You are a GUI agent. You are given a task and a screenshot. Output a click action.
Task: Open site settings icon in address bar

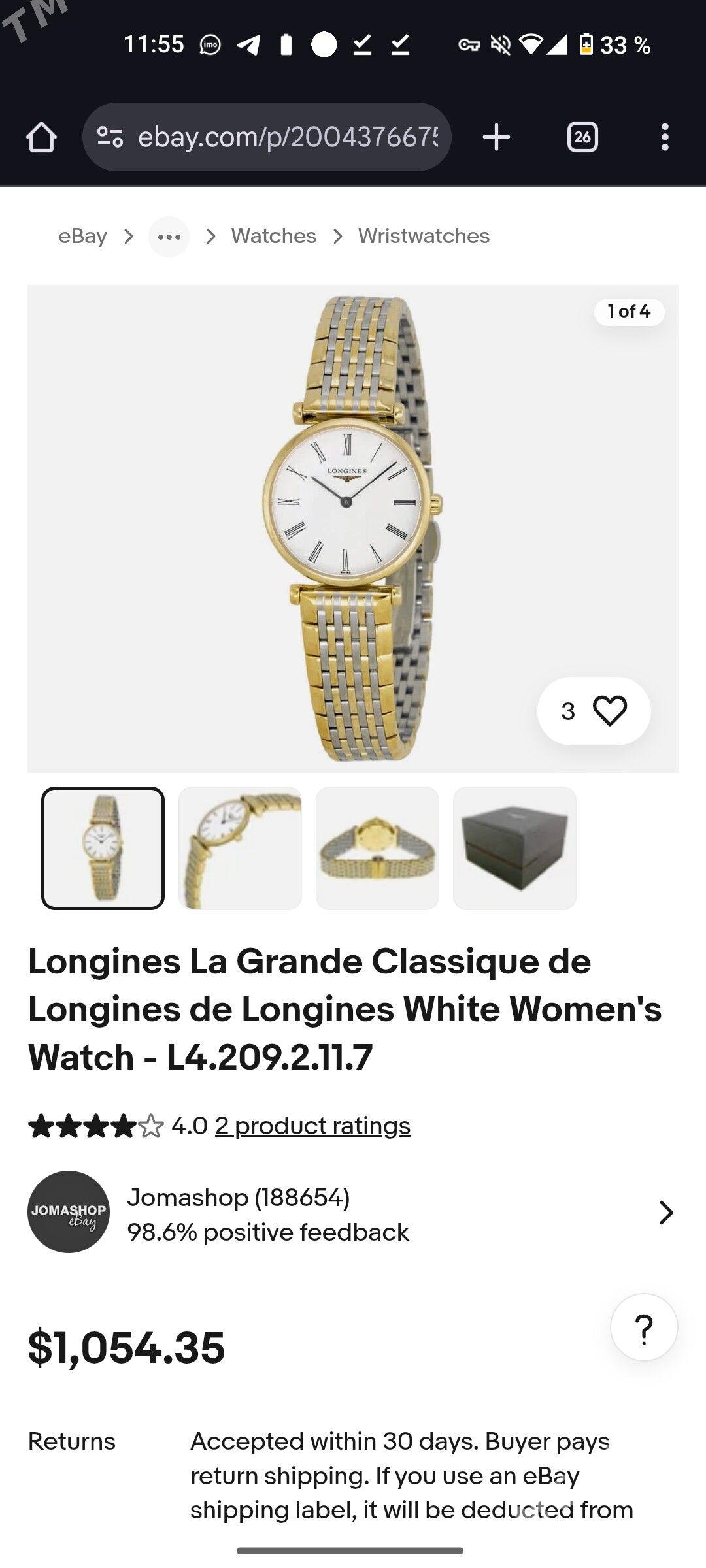click(x=110, y=137)
